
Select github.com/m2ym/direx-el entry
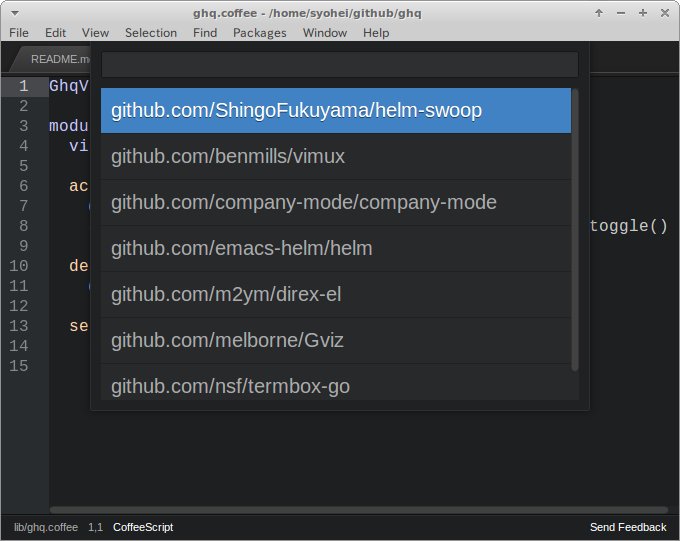click(x=336, y=295)
